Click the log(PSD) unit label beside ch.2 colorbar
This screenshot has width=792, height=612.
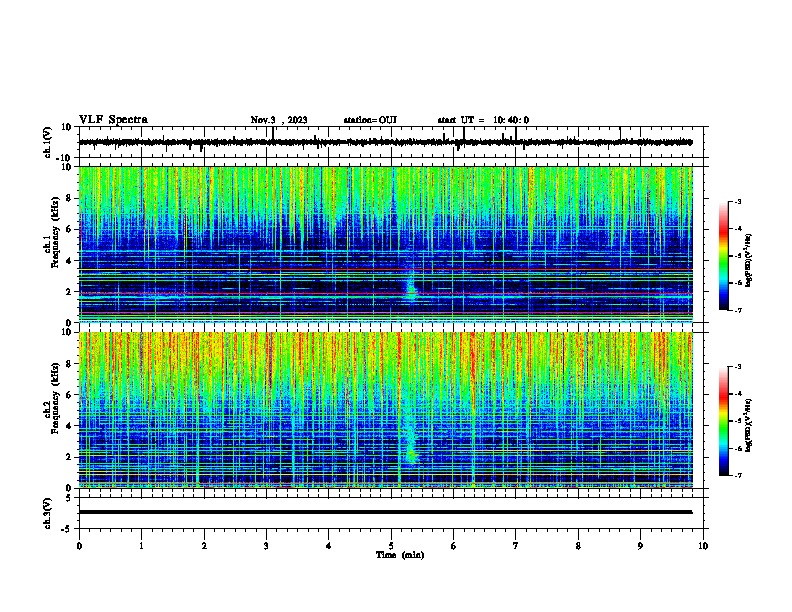[x=748, y=425]
